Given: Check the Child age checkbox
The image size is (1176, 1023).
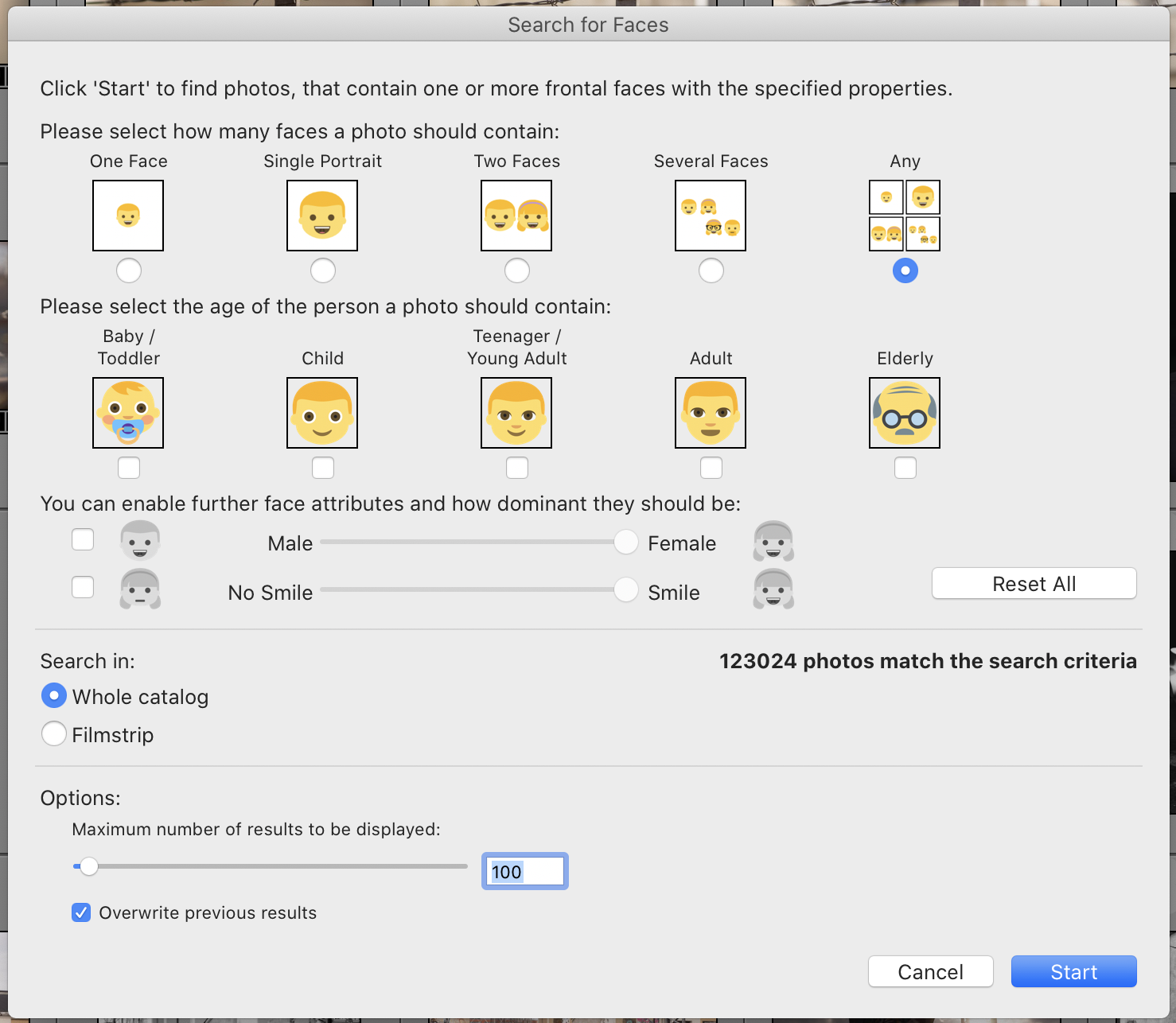Looking at the screenshot, I should click(323, 468).
